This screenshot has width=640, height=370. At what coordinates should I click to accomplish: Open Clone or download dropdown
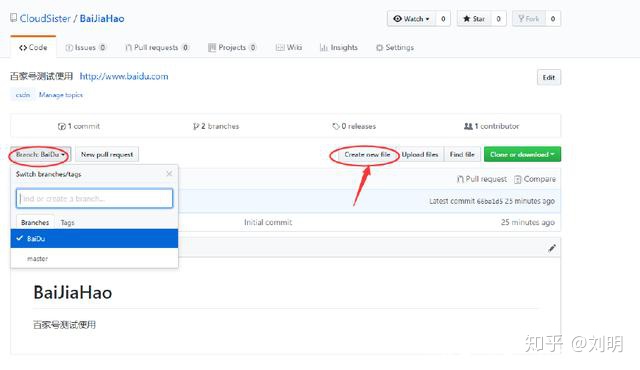[x=522, y=154]
